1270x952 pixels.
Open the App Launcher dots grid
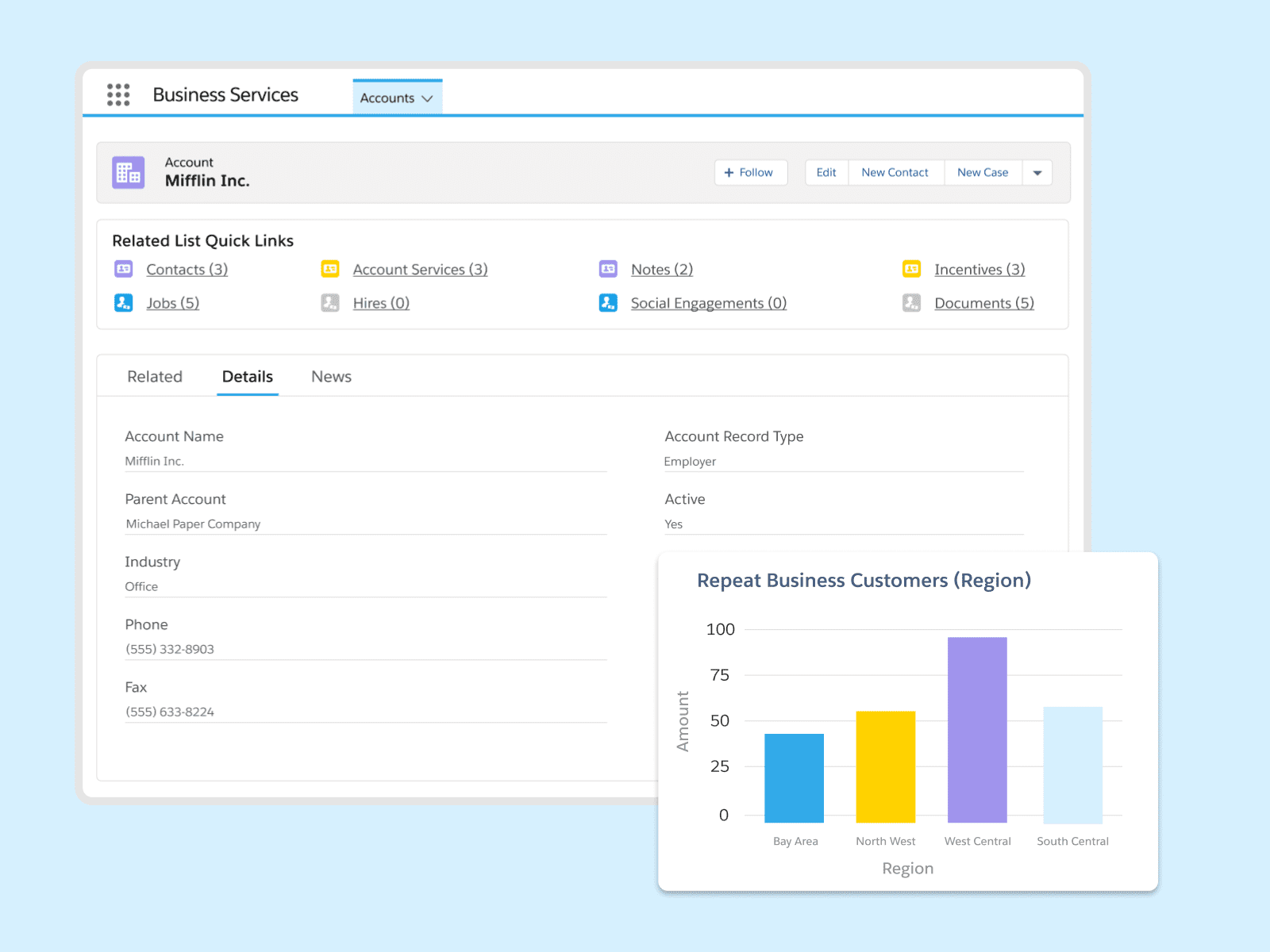point(118,94)
